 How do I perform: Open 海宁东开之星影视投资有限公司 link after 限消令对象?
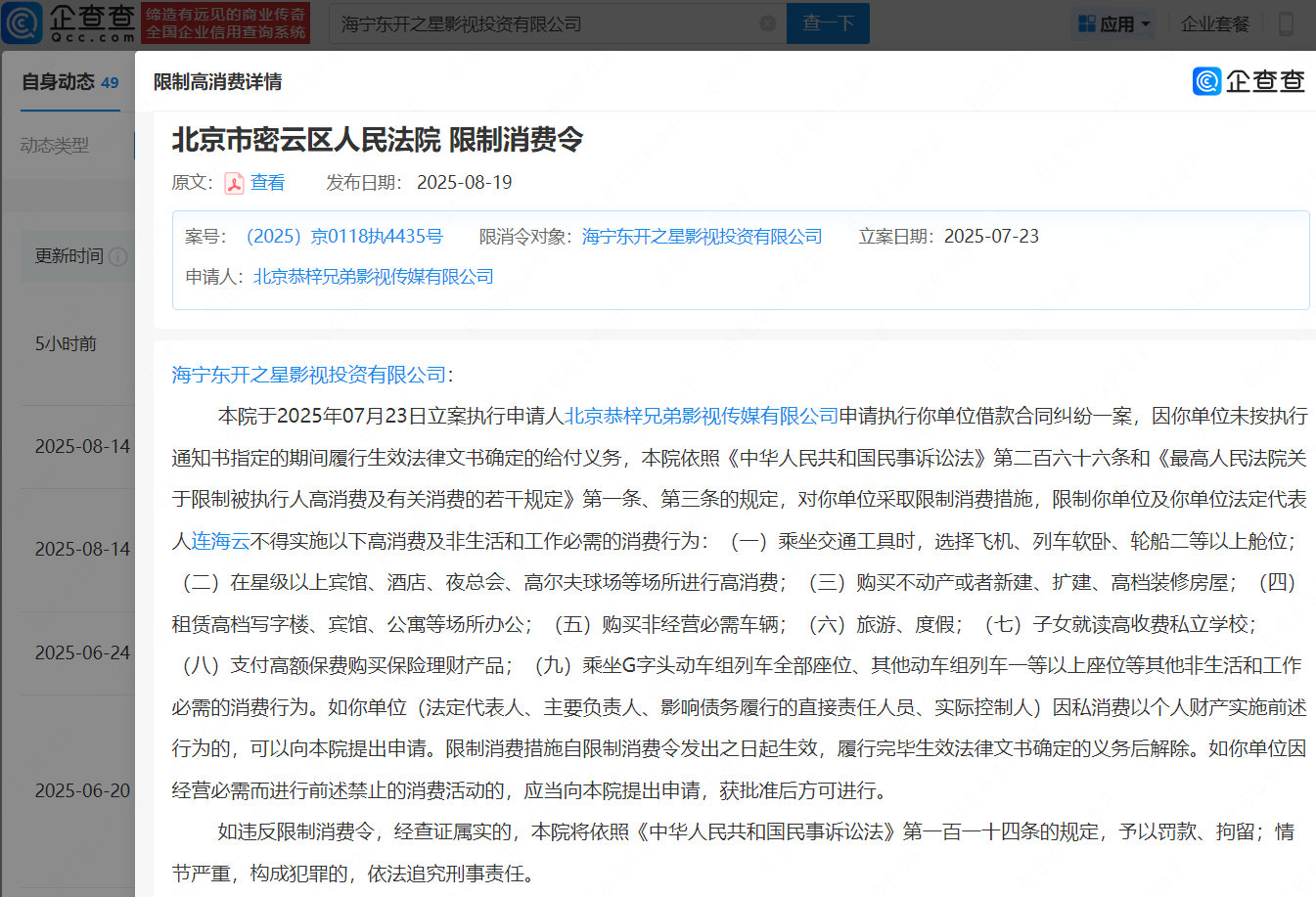pos(702,237)
